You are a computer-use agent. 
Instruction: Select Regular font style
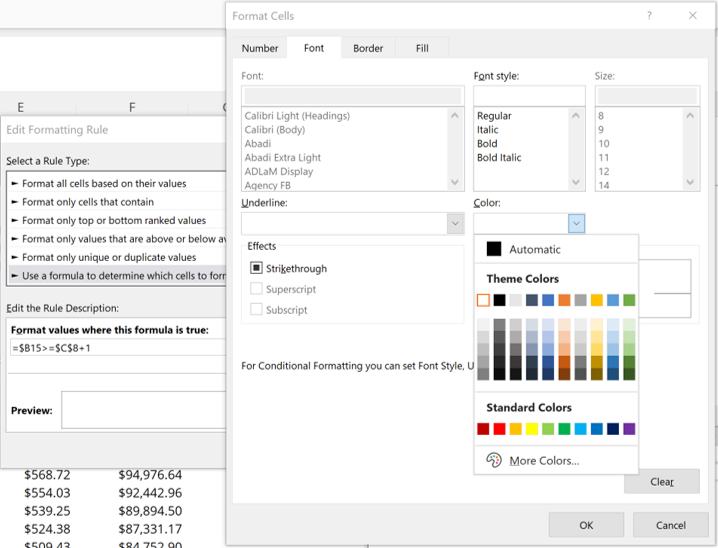coord(494,116)
